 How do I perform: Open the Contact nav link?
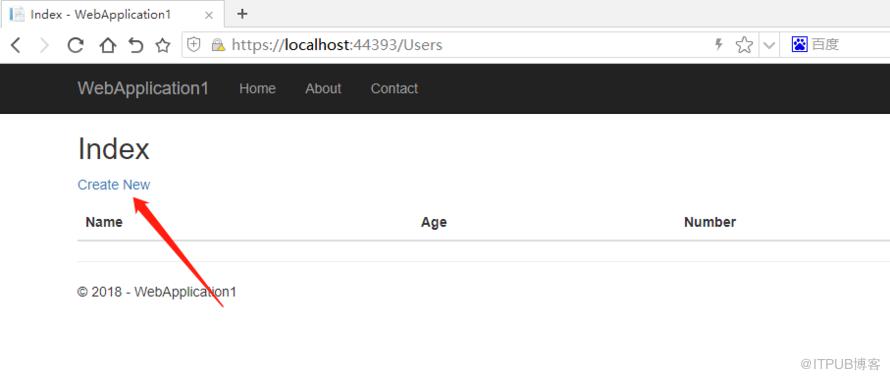[394, 89]
